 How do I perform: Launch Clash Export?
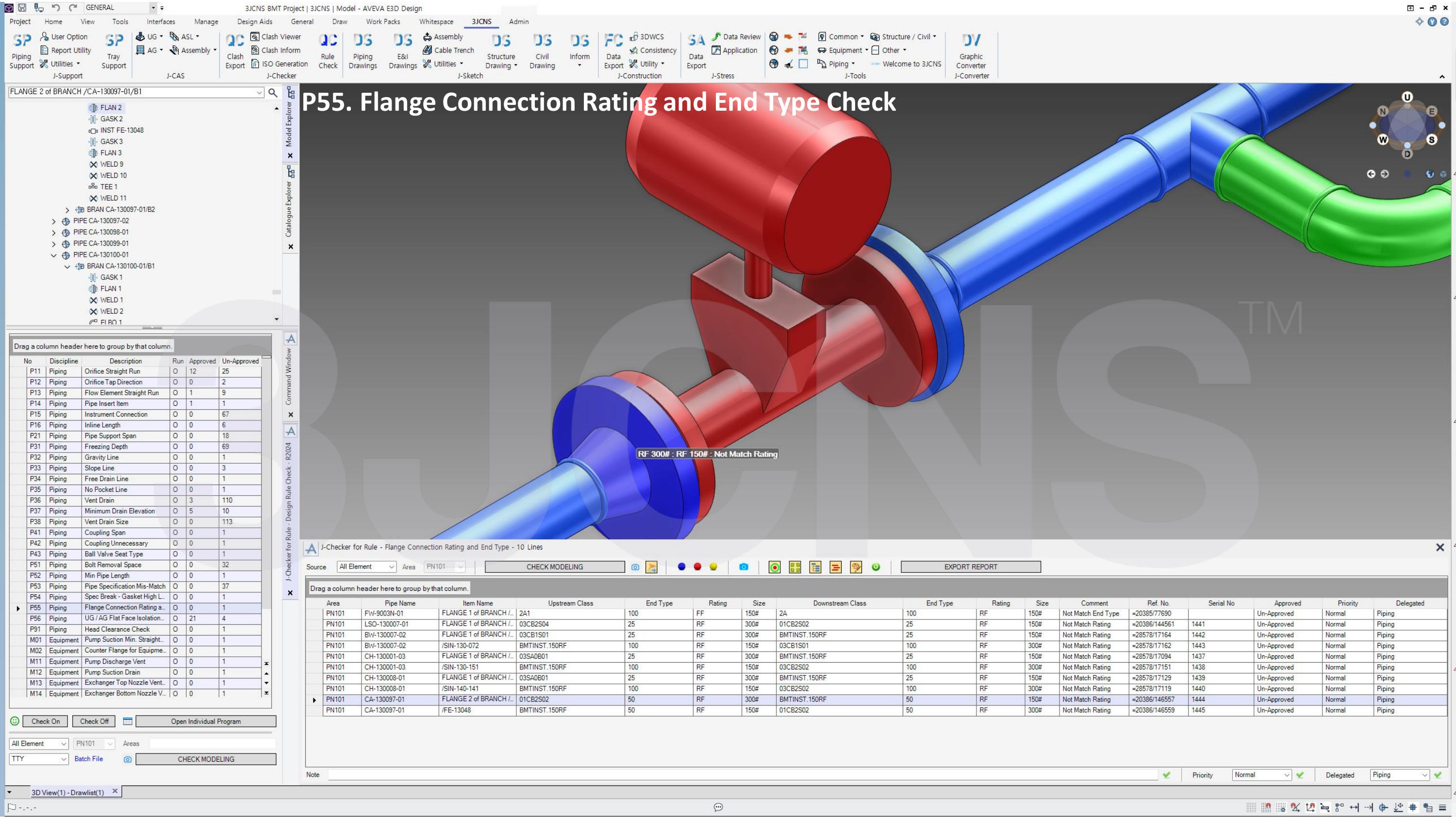234,51
